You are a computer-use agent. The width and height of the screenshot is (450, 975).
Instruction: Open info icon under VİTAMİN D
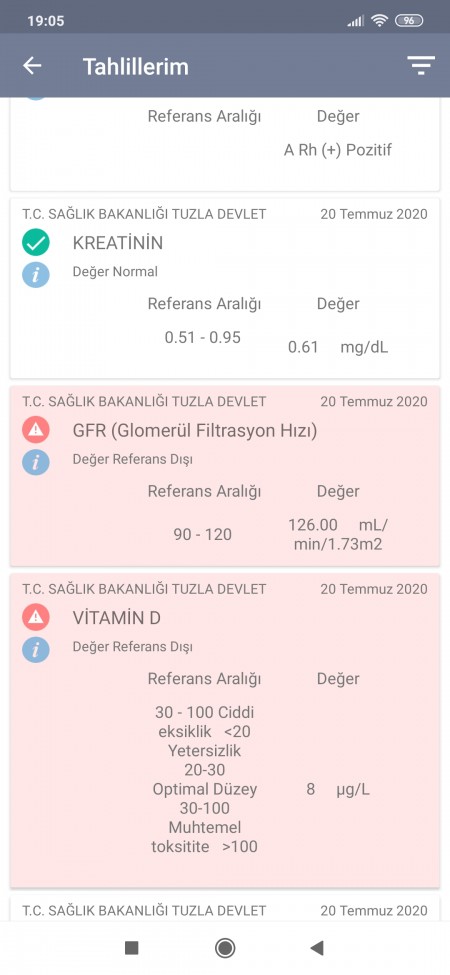pos(36,649)
